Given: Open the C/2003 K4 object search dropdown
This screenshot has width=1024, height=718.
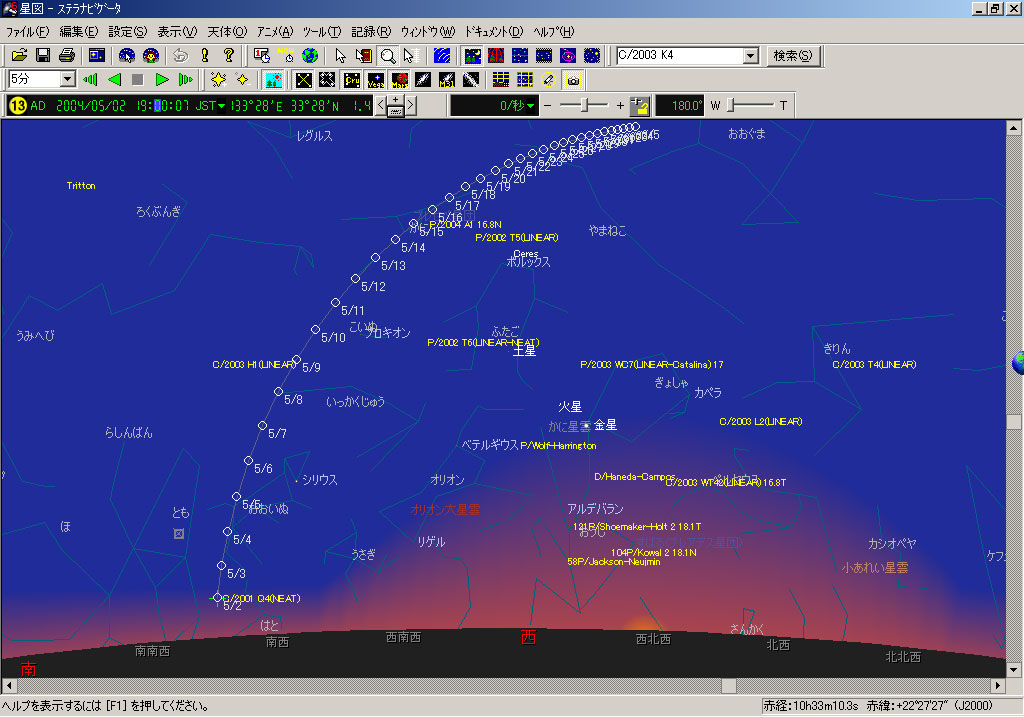Looking at the screenshot, I should click(750, 56).
